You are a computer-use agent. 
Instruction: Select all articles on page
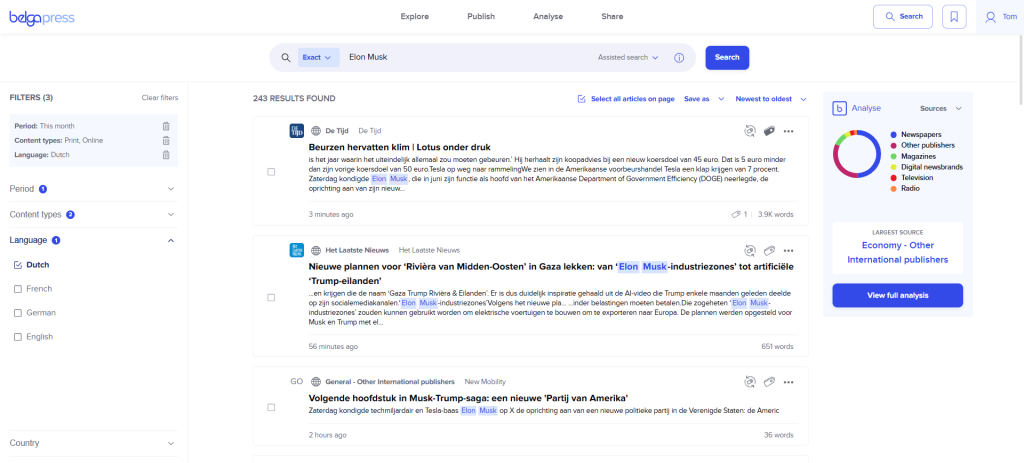tap(626, 99)
